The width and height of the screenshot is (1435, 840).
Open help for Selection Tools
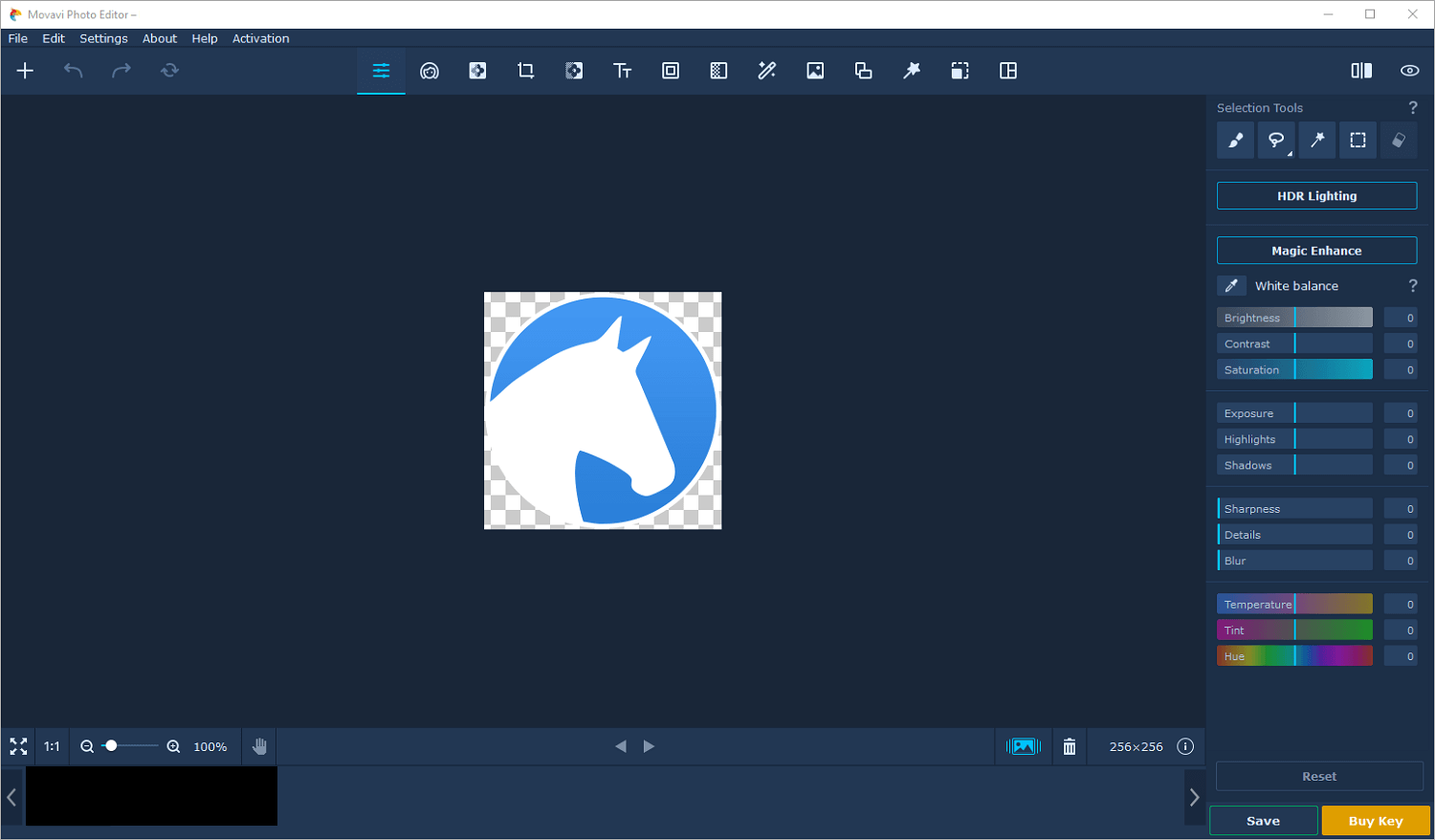1413,108
